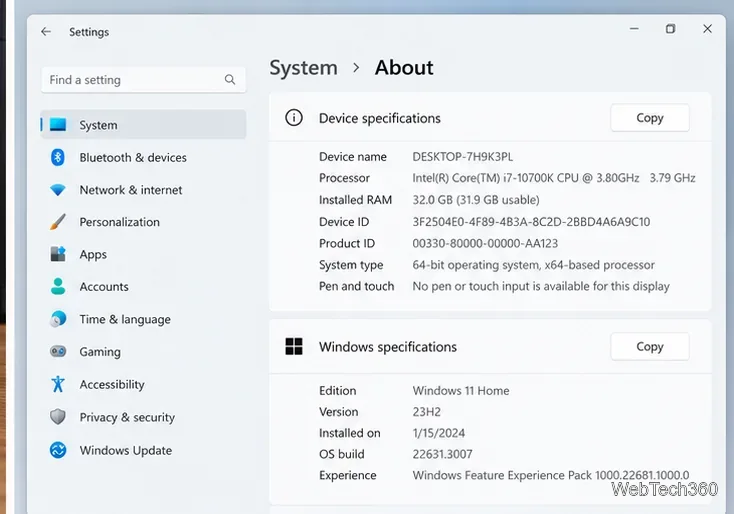Select the 64-bit operating system text
Screen dimensions: 734x514
(x=533, y=265)
